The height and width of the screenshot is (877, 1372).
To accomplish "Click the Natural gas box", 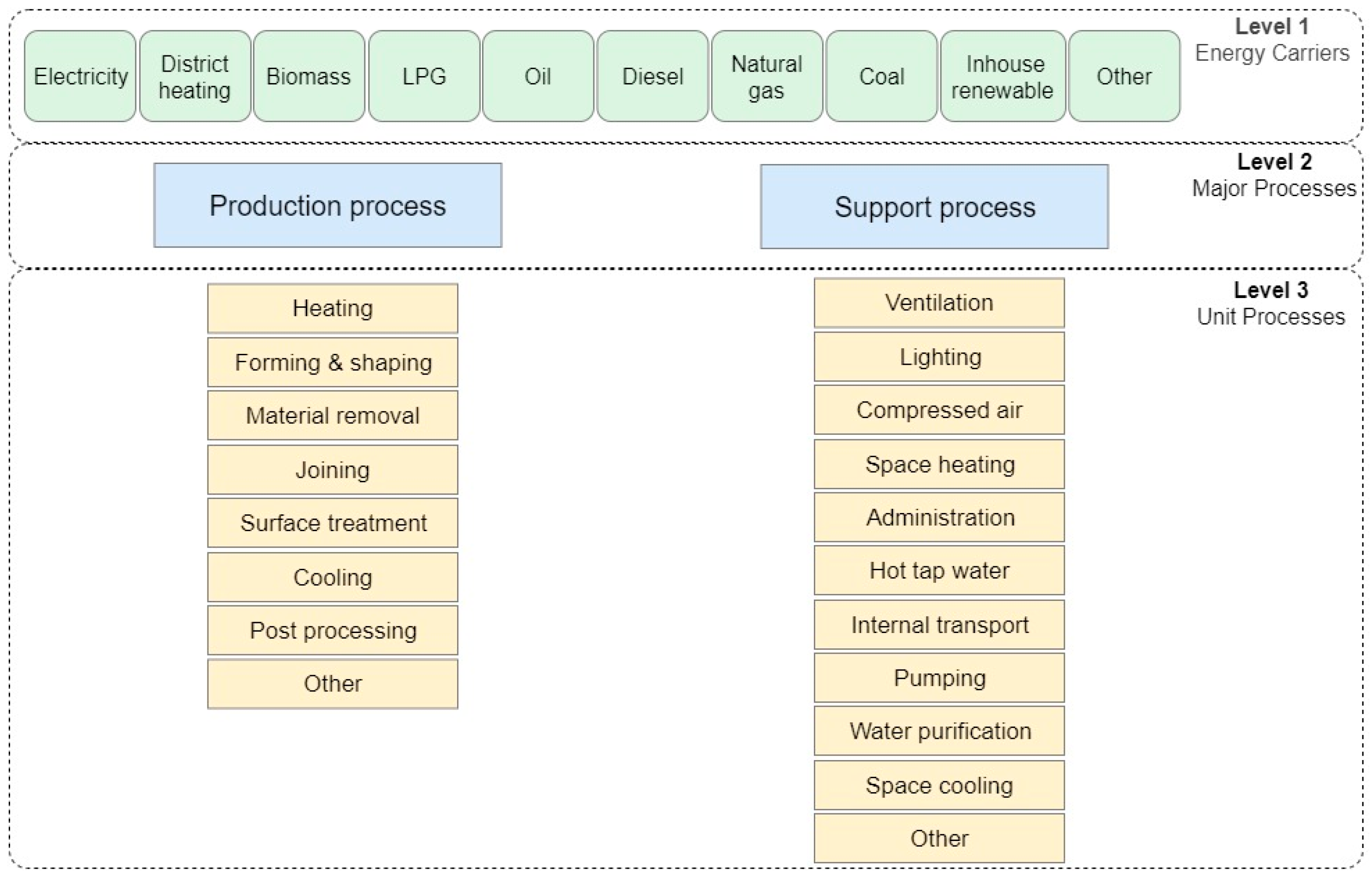I will (x=767, y=76).
